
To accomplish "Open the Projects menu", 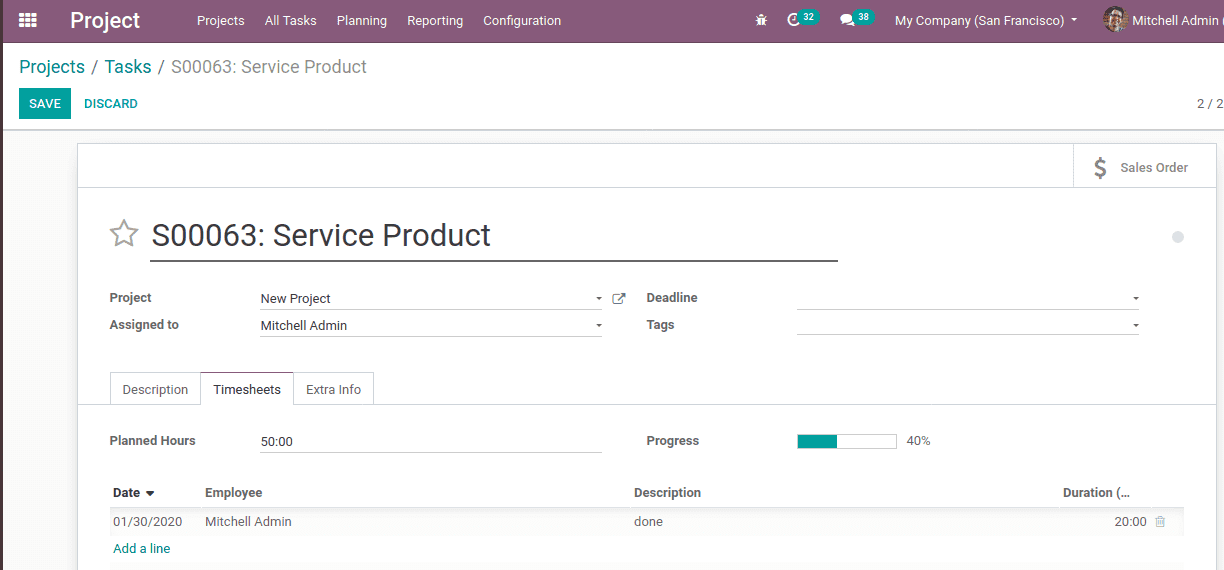I will [221, 20].
